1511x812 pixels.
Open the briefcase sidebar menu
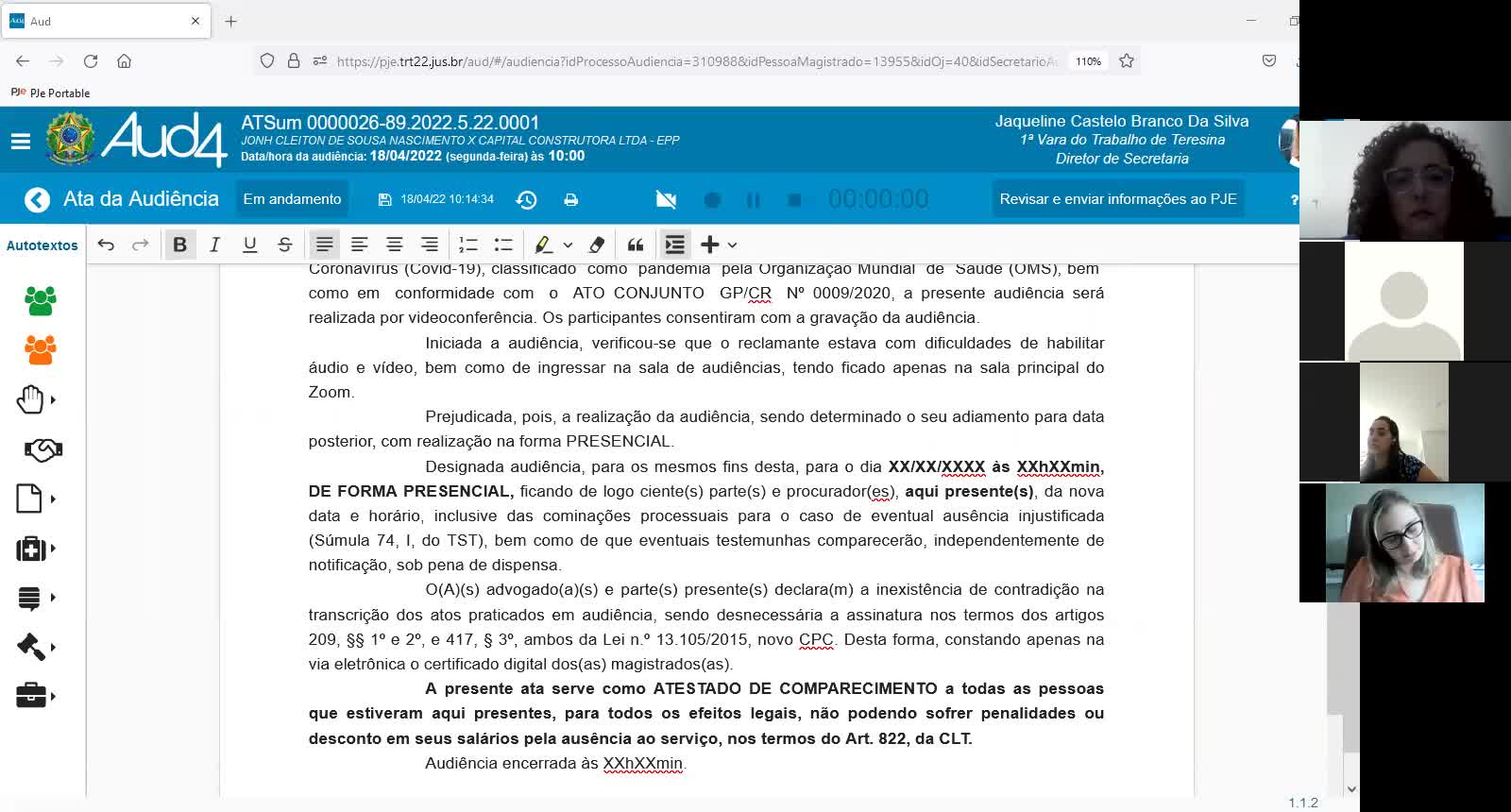pyautogui.click(x=35, y=696)
